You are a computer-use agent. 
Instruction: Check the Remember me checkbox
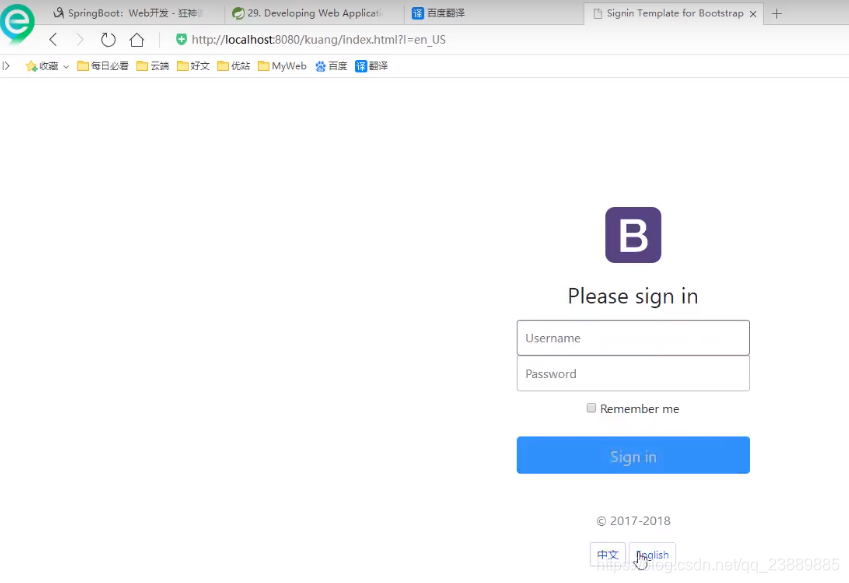point(591,408)
